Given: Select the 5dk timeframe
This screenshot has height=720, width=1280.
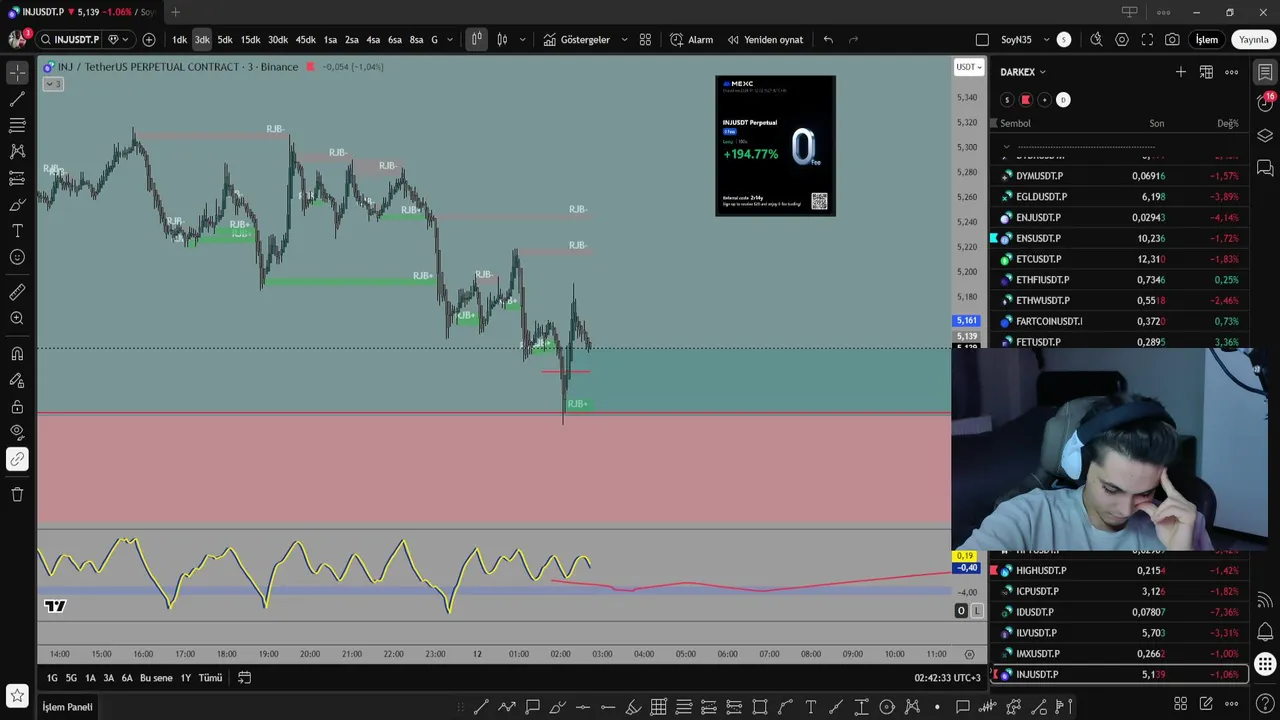Looking at the screenshot, I should (225, 40).
